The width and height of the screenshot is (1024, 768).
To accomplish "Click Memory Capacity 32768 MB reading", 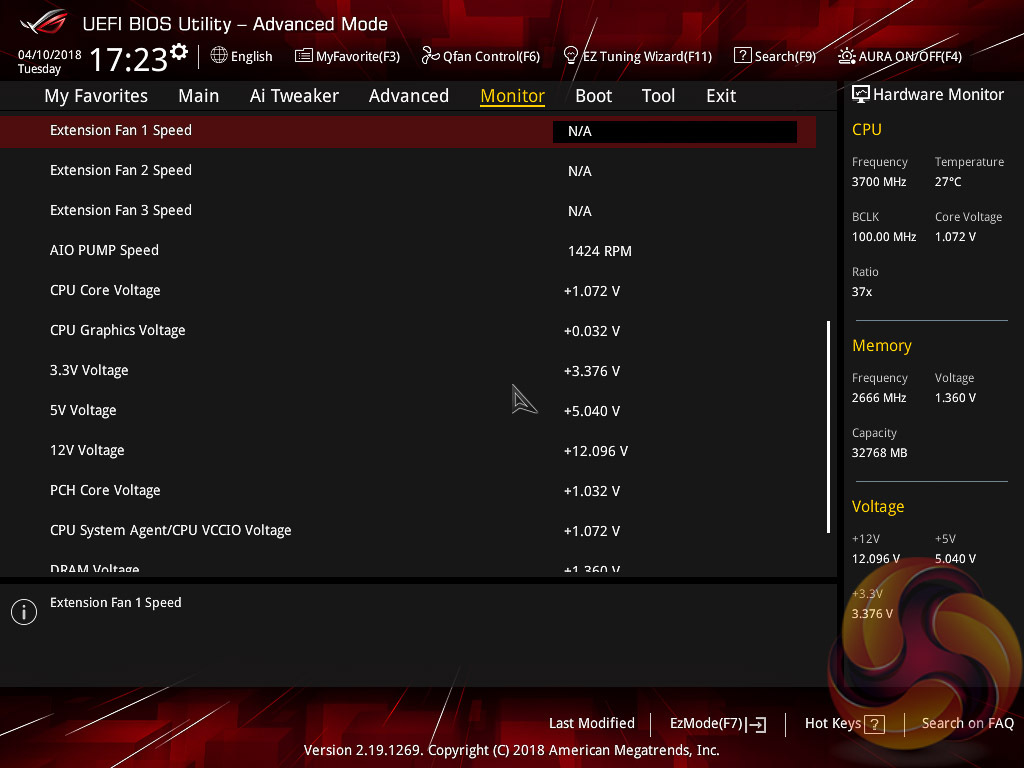I will 879,453.
